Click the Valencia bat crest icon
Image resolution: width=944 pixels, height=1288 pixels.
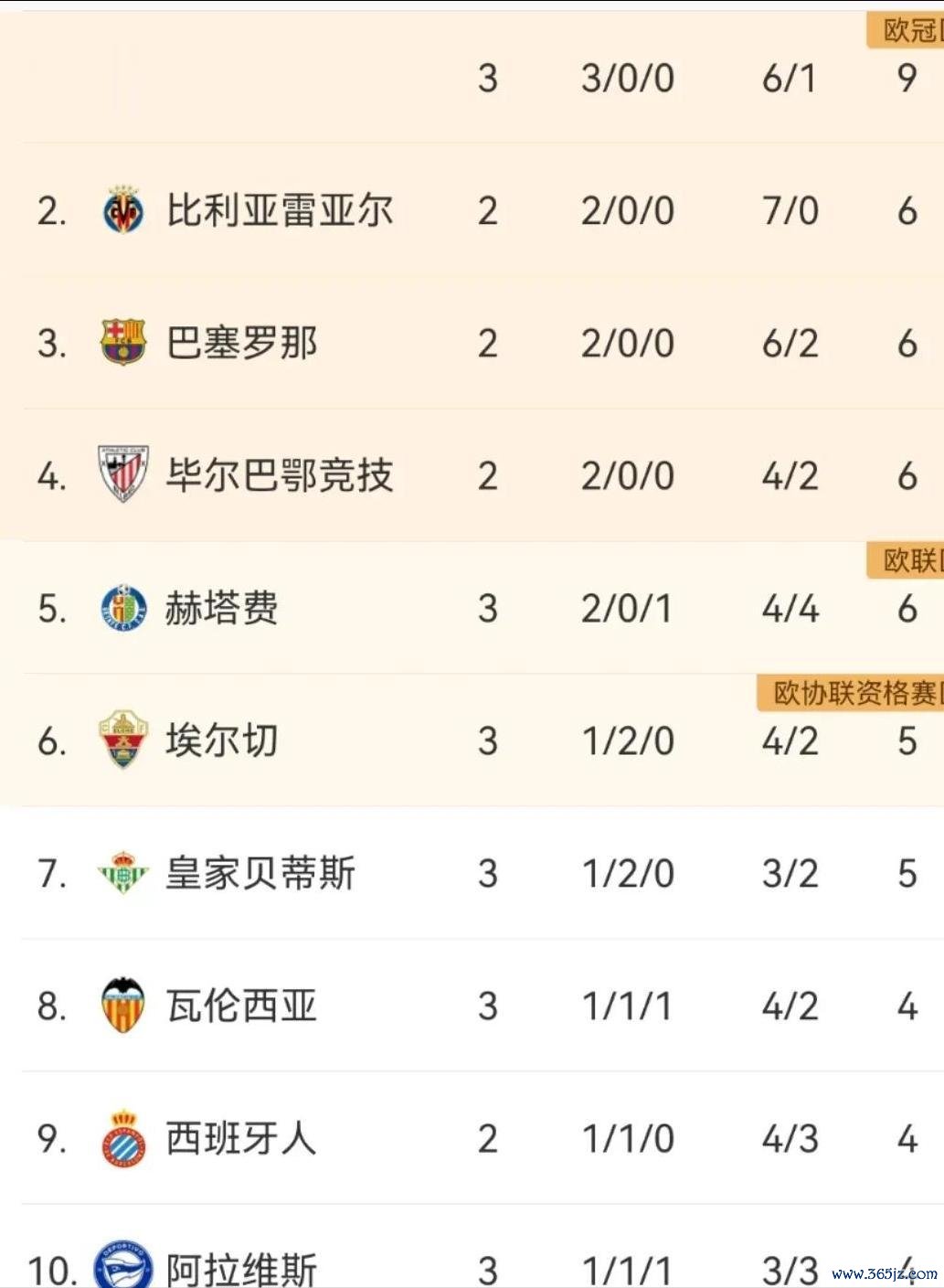[122, 1006]
